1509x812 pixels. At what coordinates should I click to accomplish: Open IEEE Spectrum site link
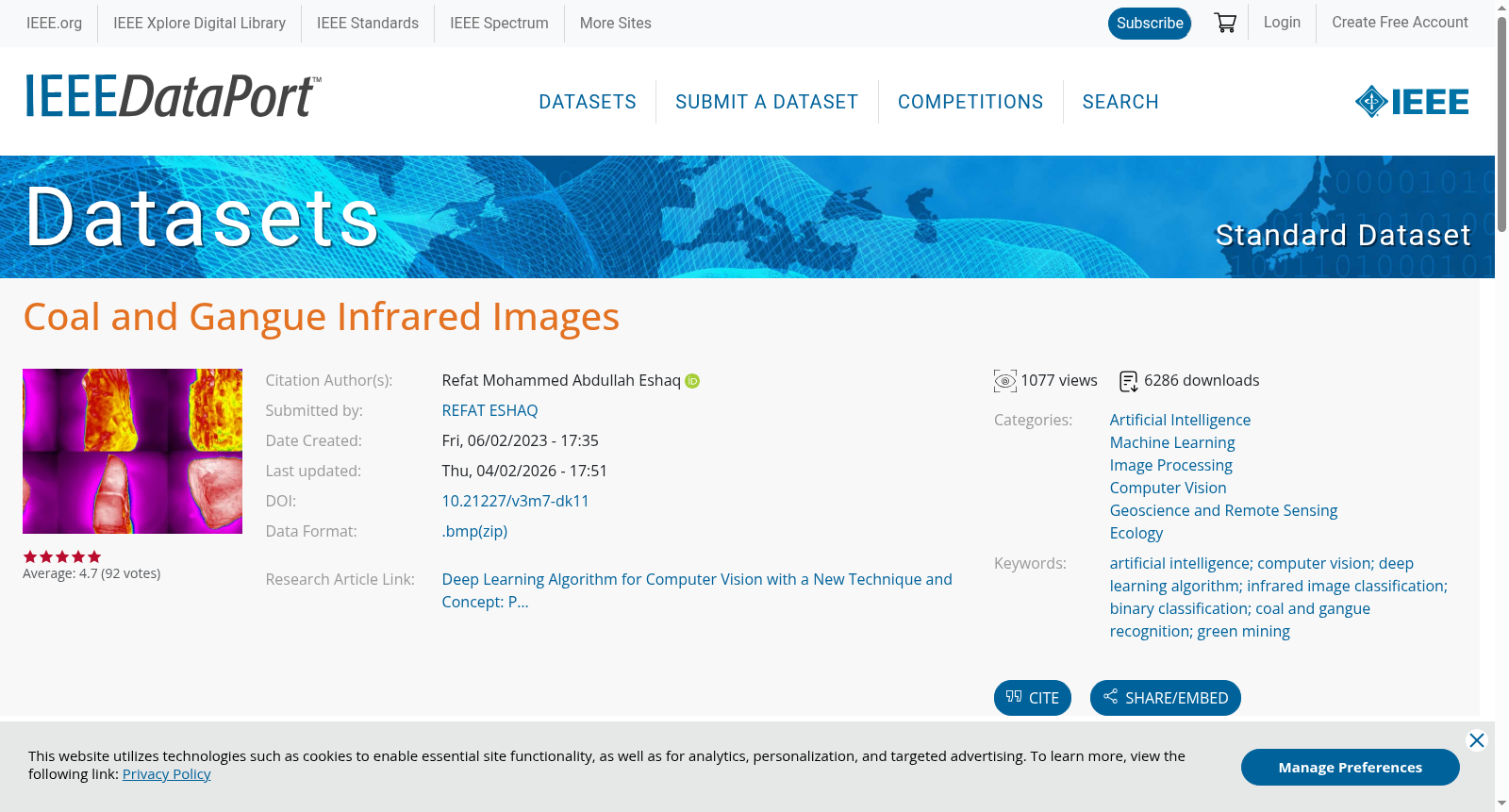(499, 23)
